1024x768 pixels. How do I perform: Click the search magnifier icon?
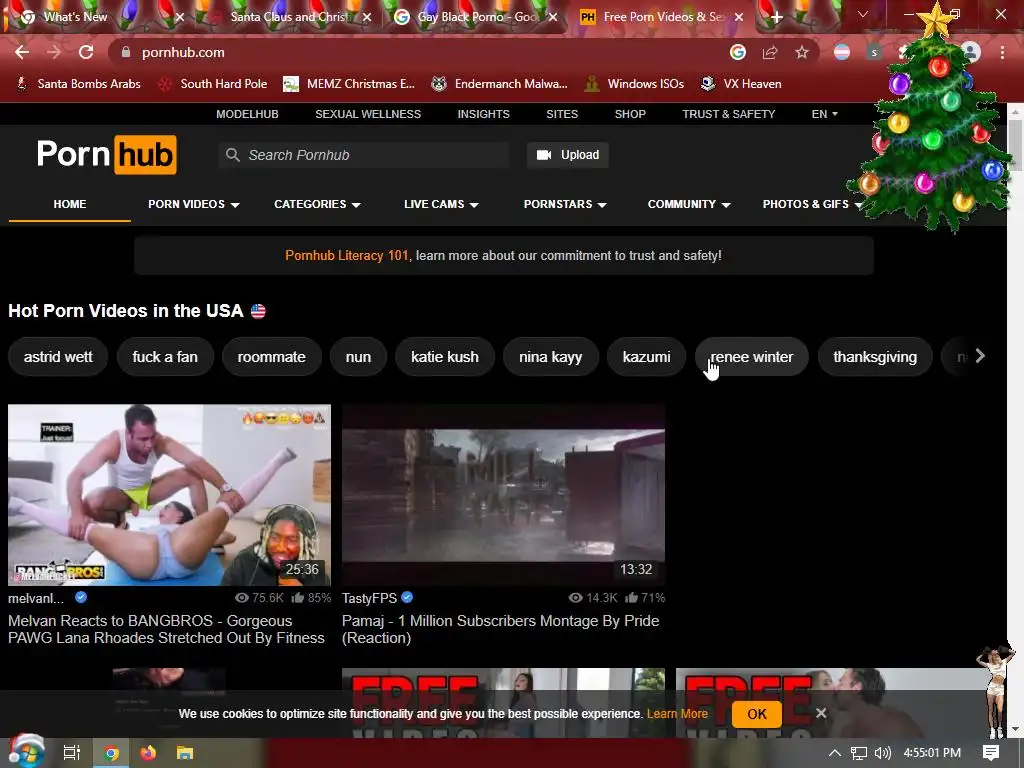(232, 155)
